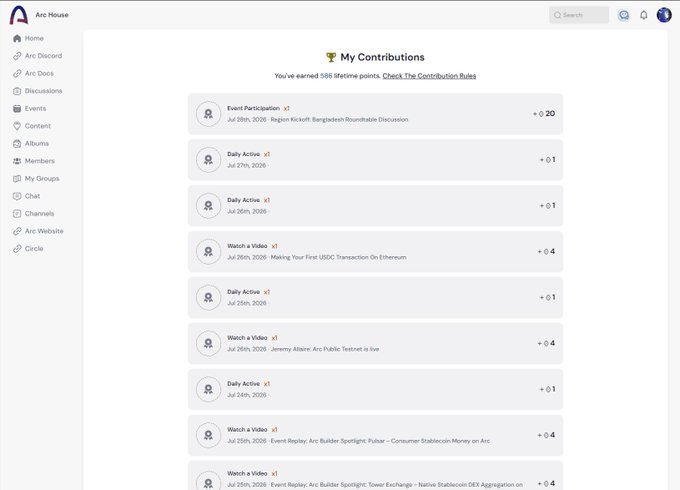
Task: Open Arc Discord link text
Action: [x=43, y=56]
